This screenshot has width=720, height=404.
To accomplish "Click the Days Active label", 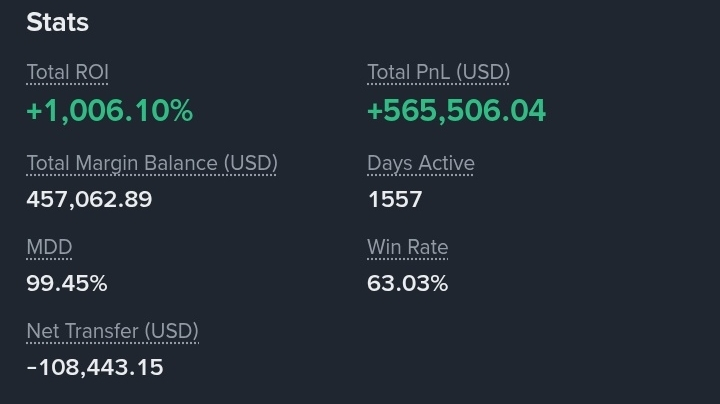I will tap(420, 163).
